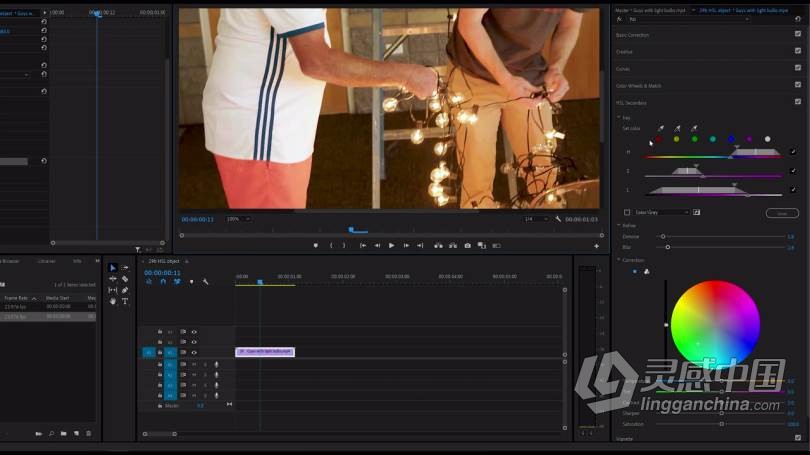Image resolution: width=810 pixels, height=455 pixels.
Task: Select the purple clip on V1
Action: [x=265, y=352]
